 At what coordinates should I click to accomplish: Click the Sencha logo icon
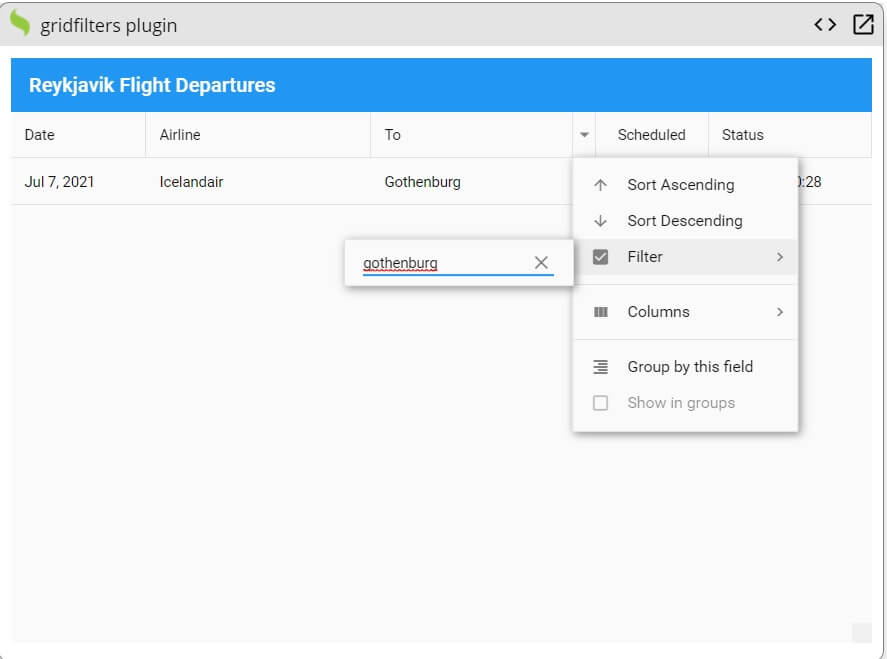pyautogui.click(x=18, y=24)
